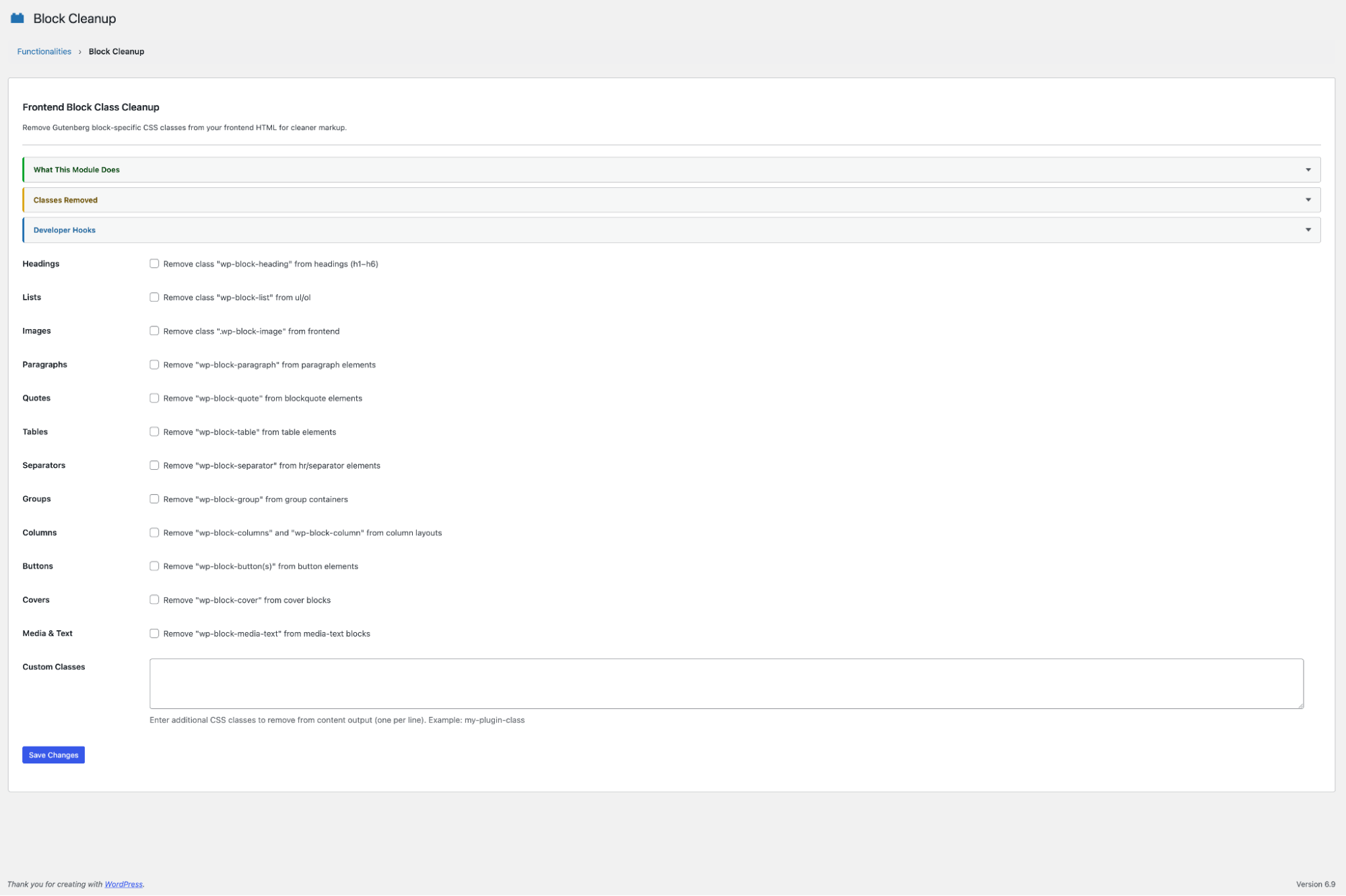
Task: Follow the WordPress footer link
Action: [123, 885]
